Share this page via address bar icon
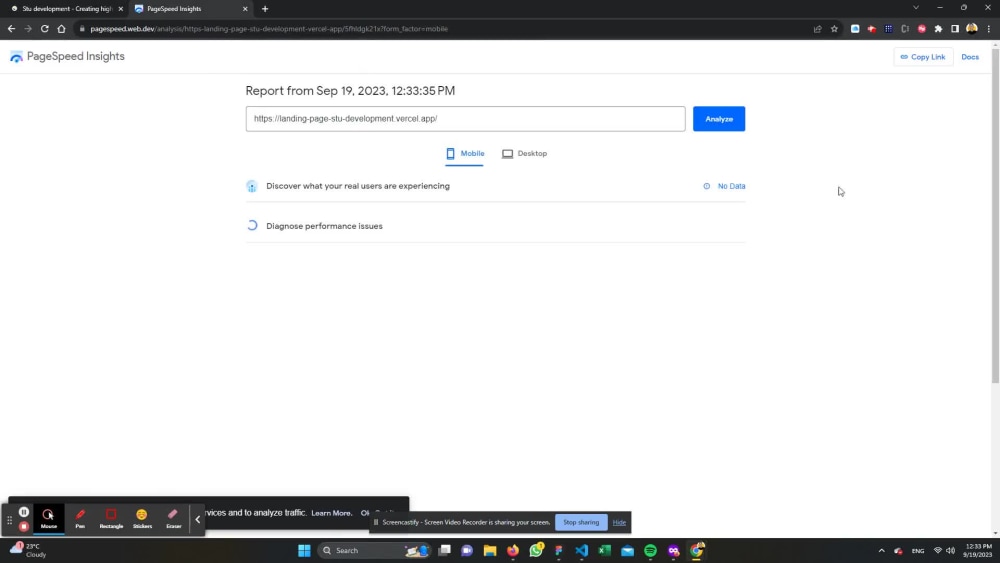Viewport: 1000px width, 563px height. (818, 29)
